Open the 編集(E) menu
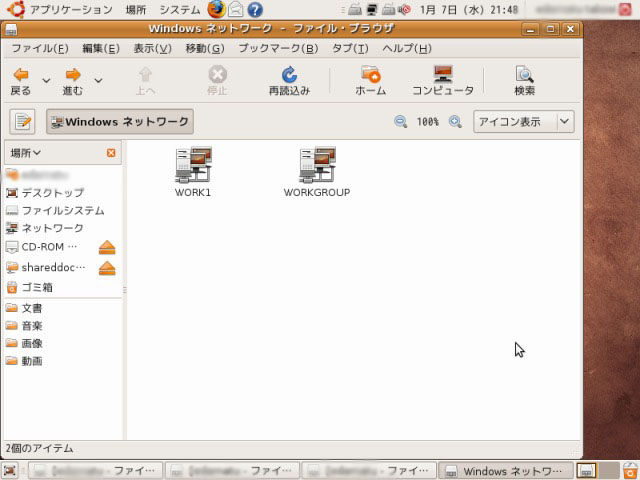This screenshot has height=480, width=640. coord(101,49)
